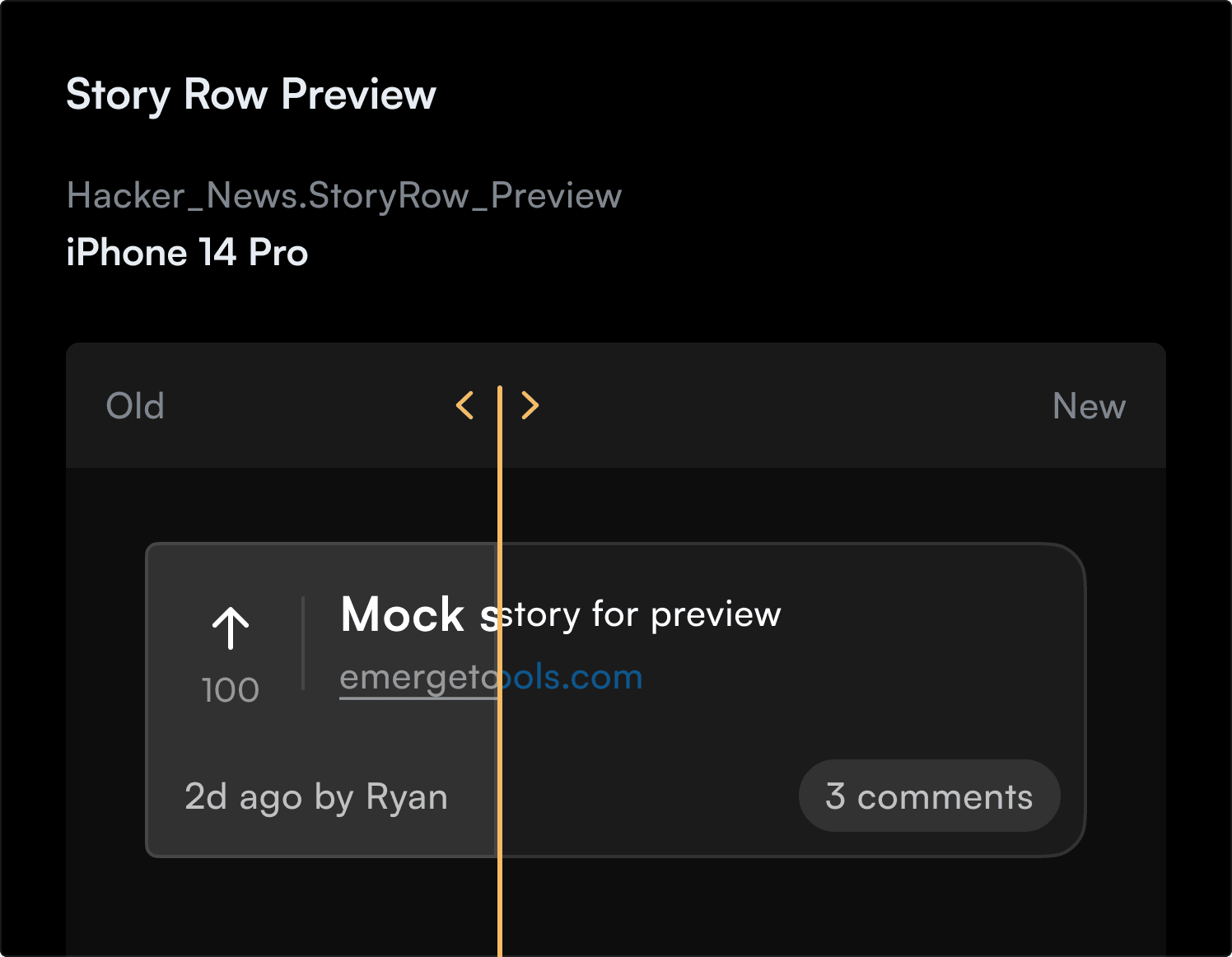Image resolution: width=1232 pixels, height=957 pixels.
Task: Click the "iPhone 14 Pro" device label
Action: [x=187, y=253]
